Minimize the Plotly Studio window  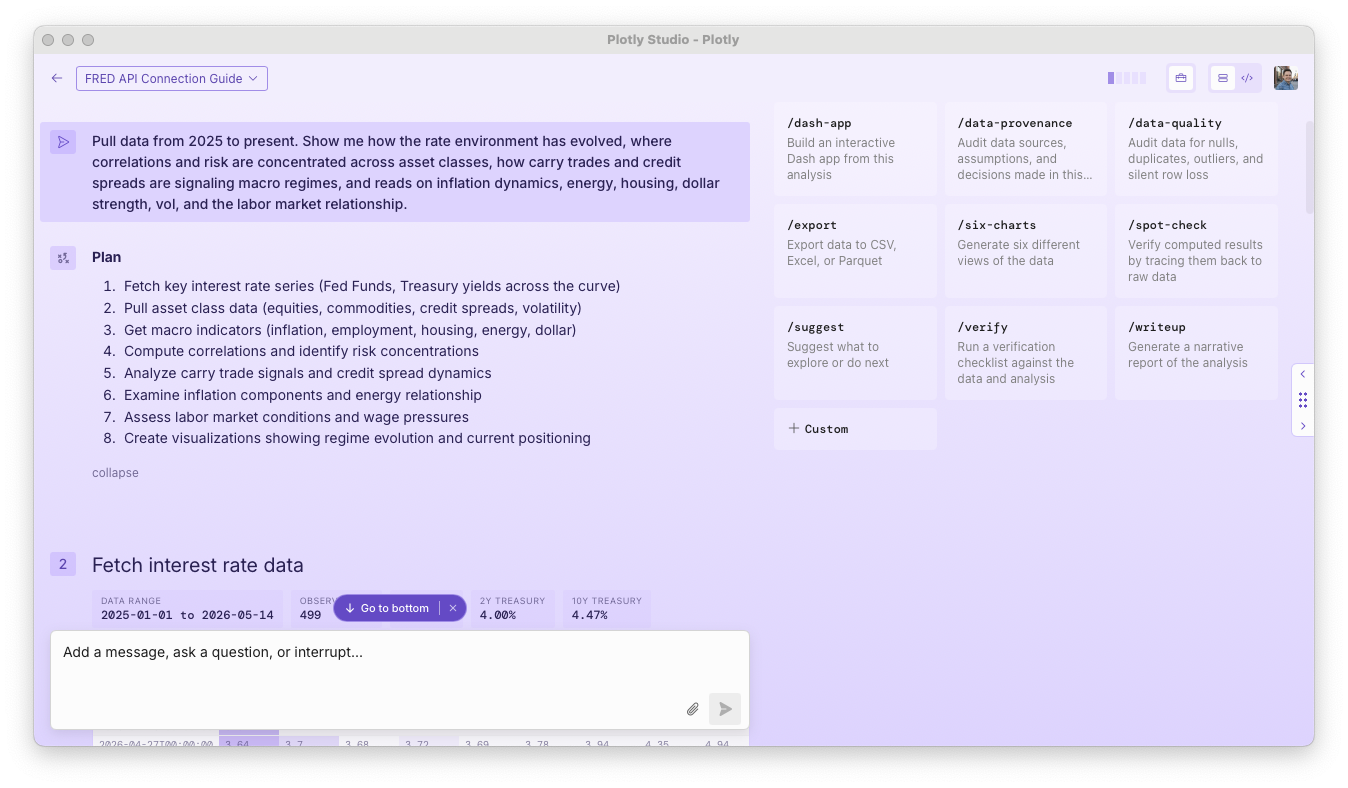coord(68,40)
